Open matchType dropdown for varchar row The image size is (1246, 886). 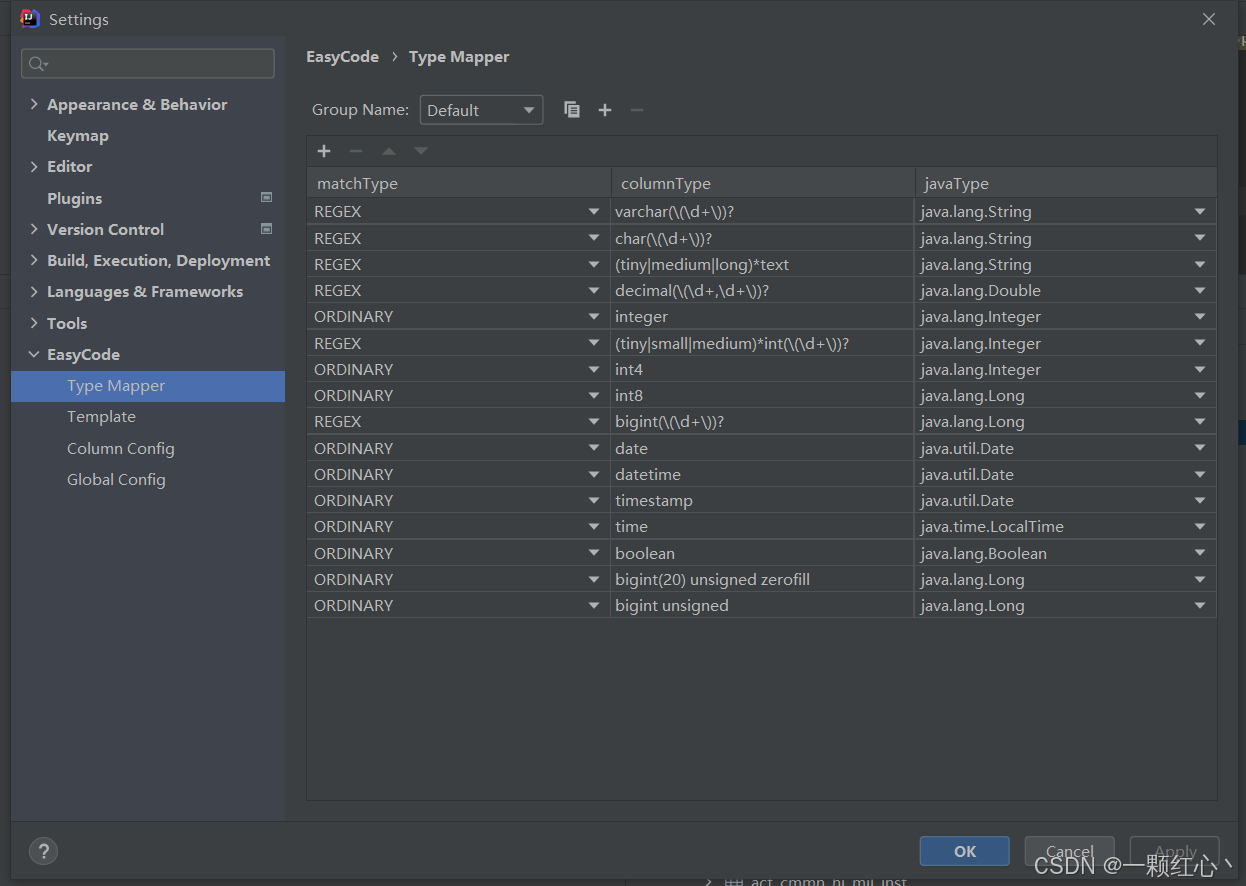[x=595, y=212]
